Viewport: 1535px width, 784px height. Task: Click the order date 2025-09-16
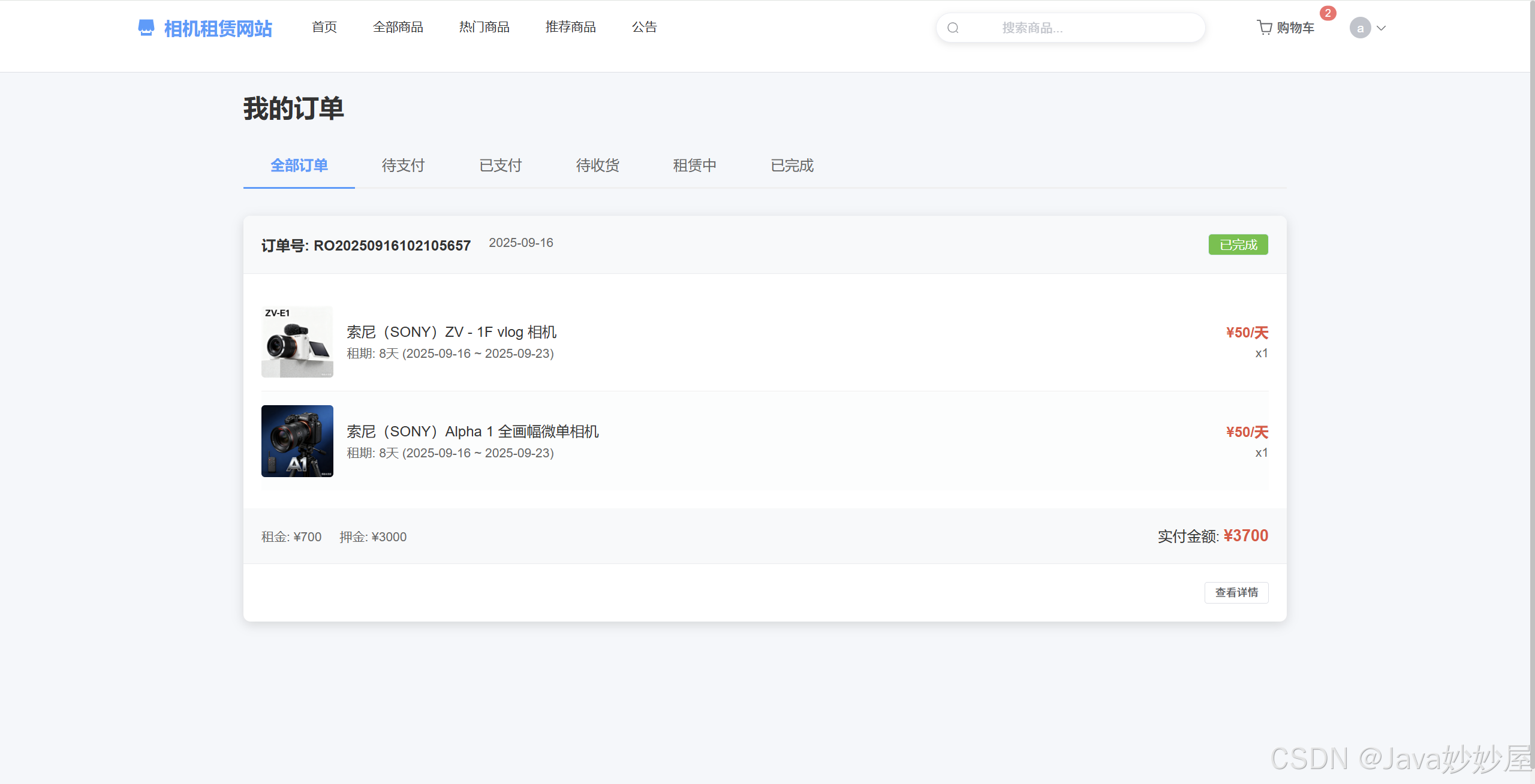pos(521,243)
